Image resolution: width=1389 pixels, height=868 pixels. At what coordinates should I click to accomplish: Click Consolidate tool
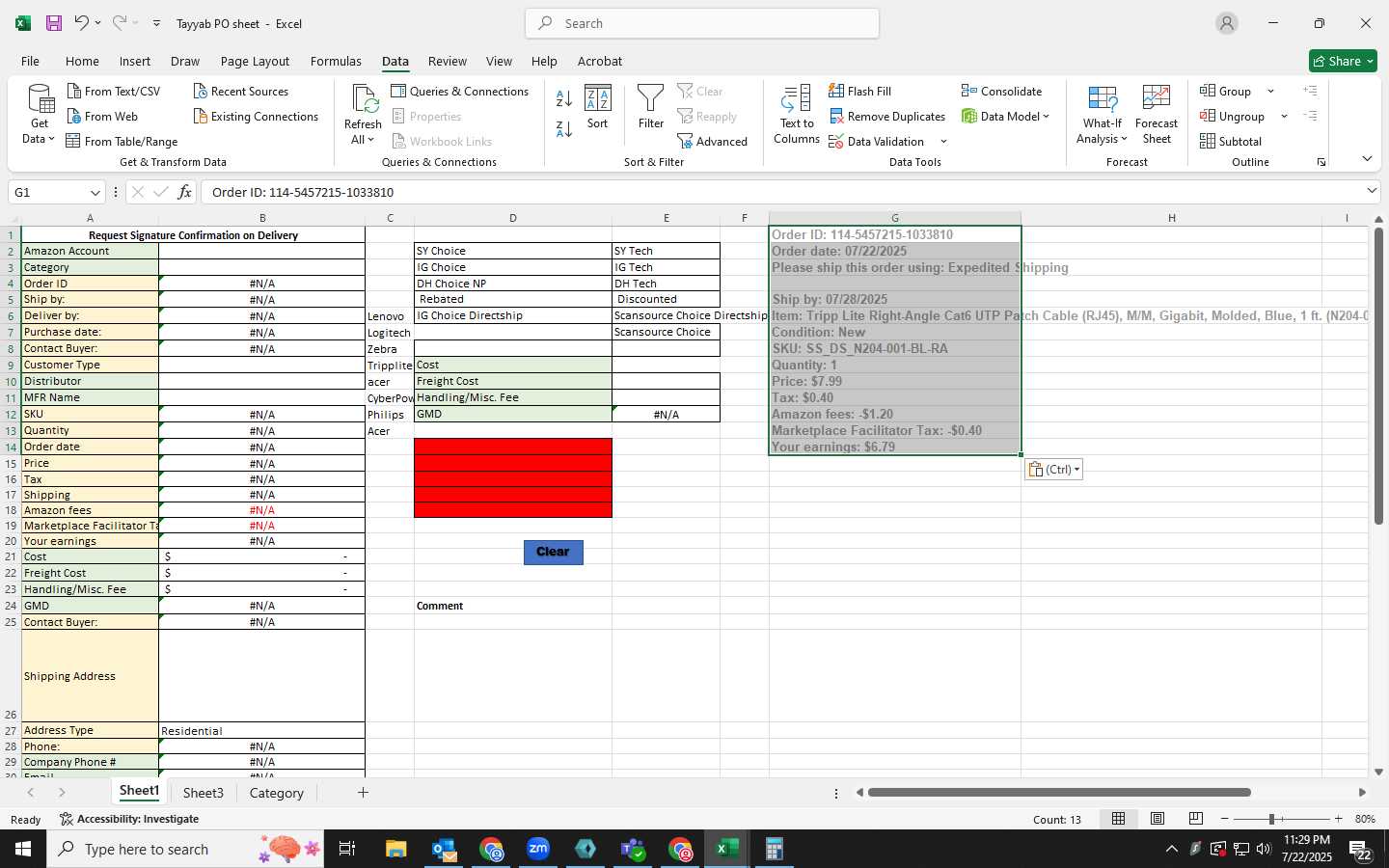tap(1002, 91)
